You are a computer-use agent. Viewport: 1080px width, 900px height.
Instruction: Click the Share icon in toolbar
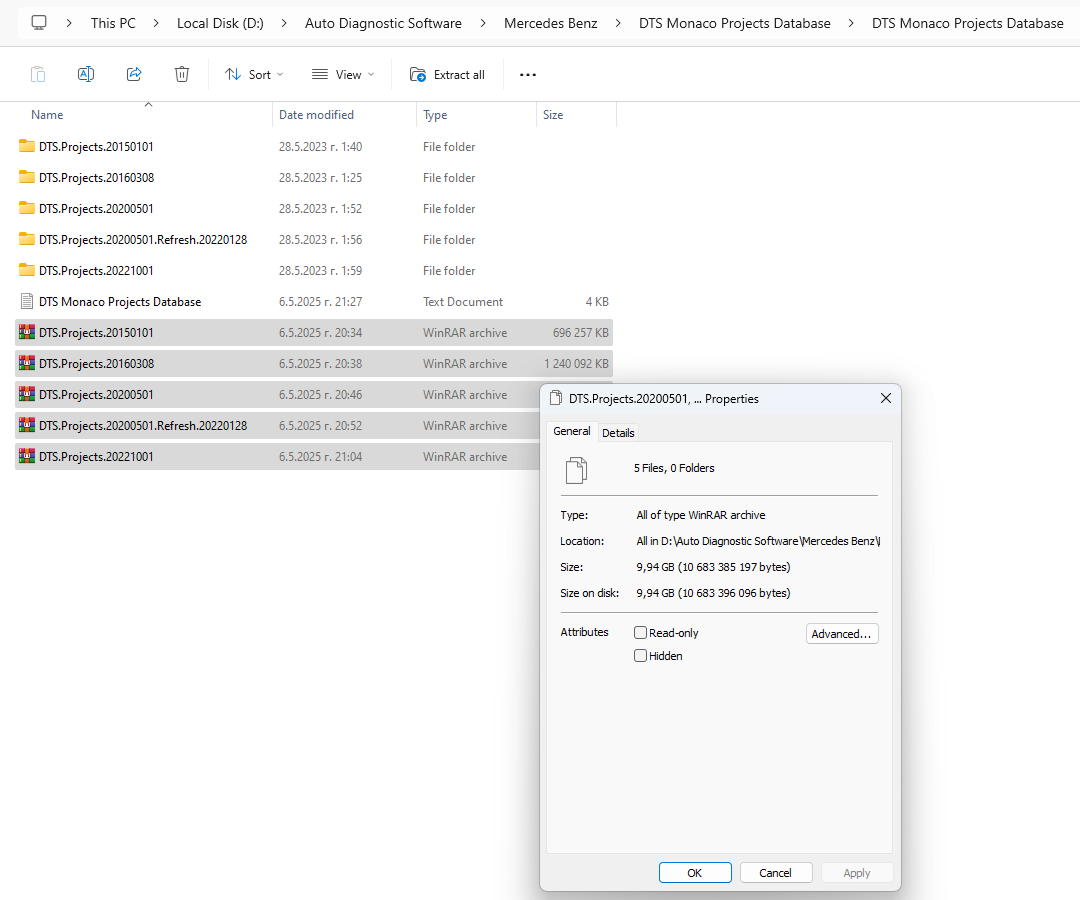click(x=134, y=74)
